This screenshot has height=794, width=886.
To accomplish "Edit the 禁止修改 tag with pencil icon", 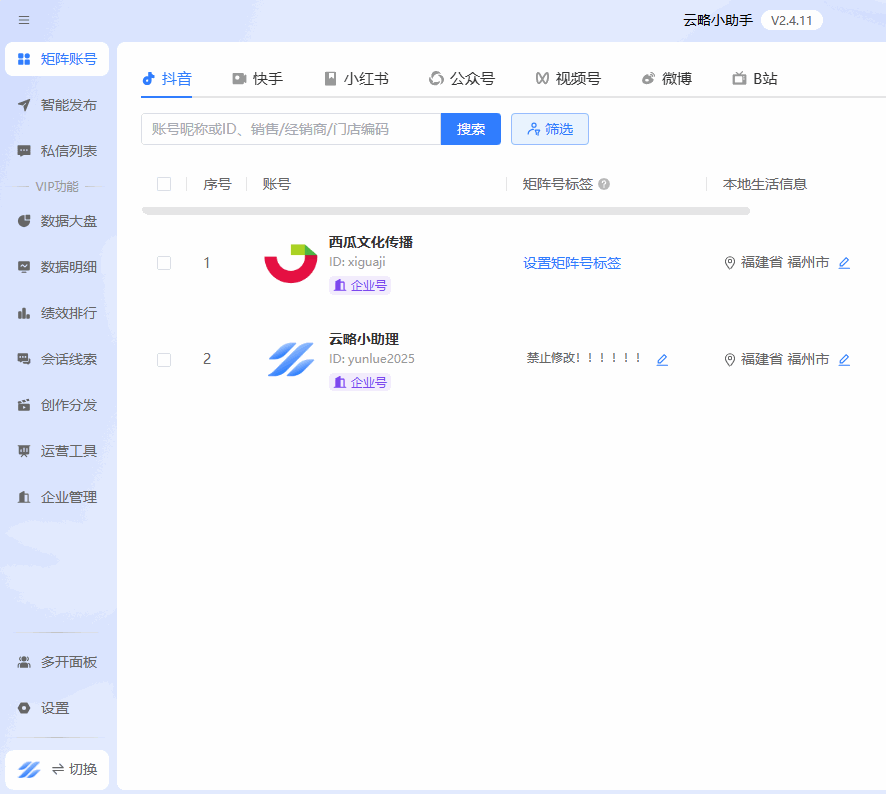I will click(x=662, y=360).
